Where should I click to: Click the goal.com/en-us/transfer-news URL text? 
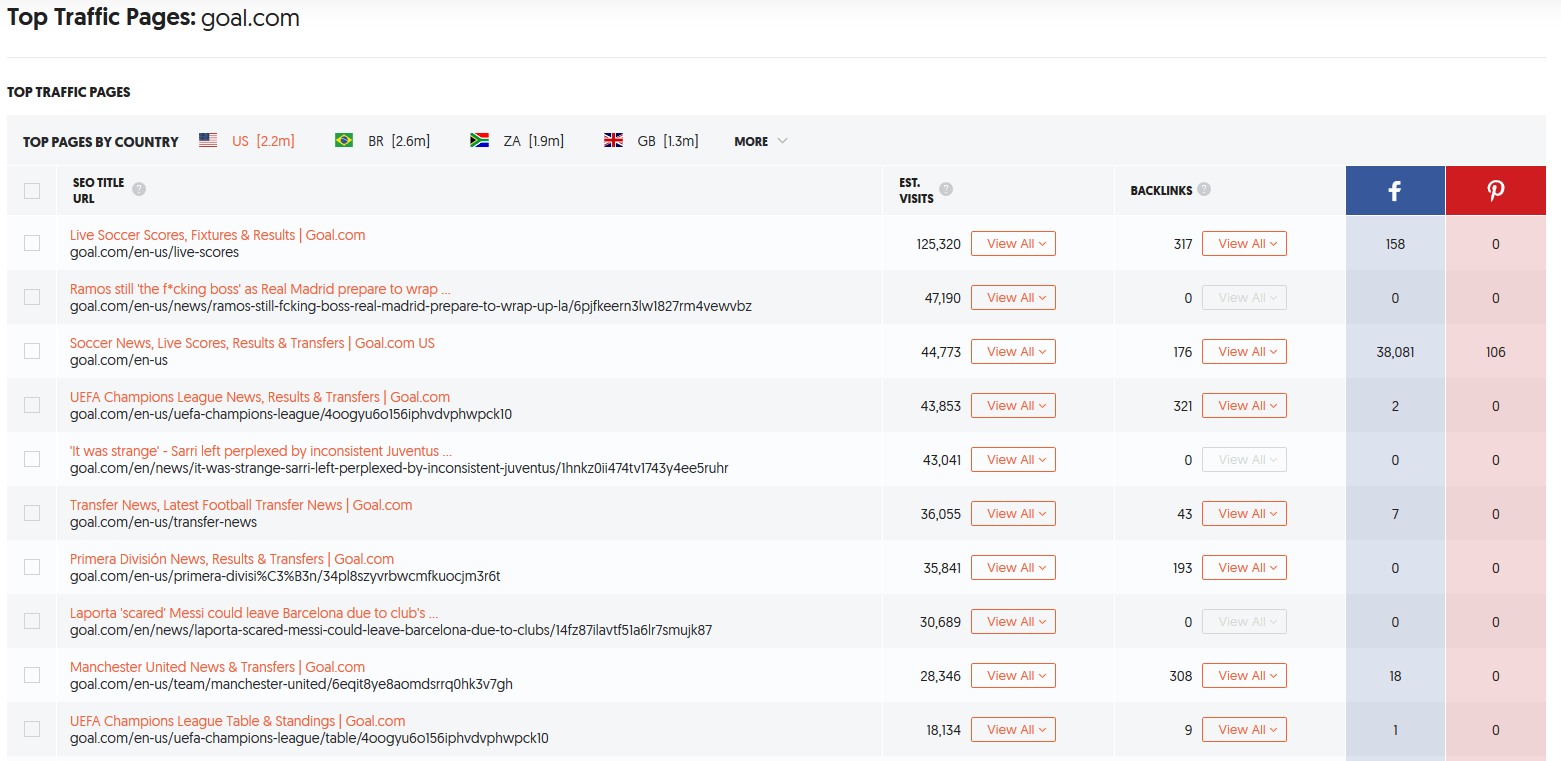[x=163, y=522]
